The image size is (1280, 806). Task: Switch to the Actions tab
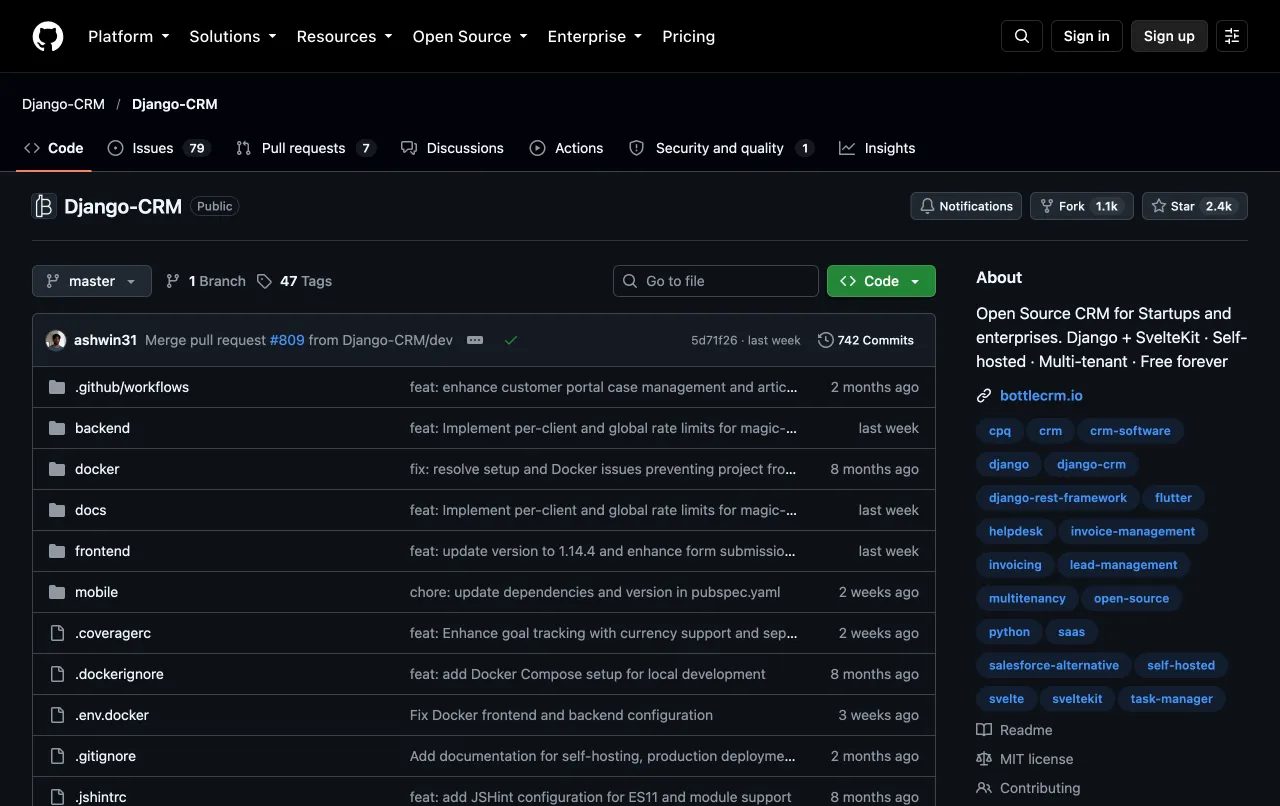point(567,148)
